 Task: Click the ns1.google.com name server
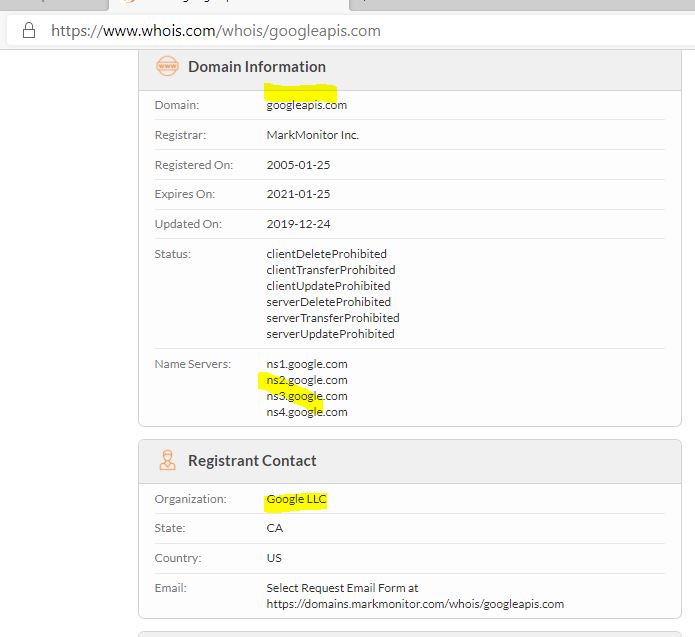(x=306, y=364)
